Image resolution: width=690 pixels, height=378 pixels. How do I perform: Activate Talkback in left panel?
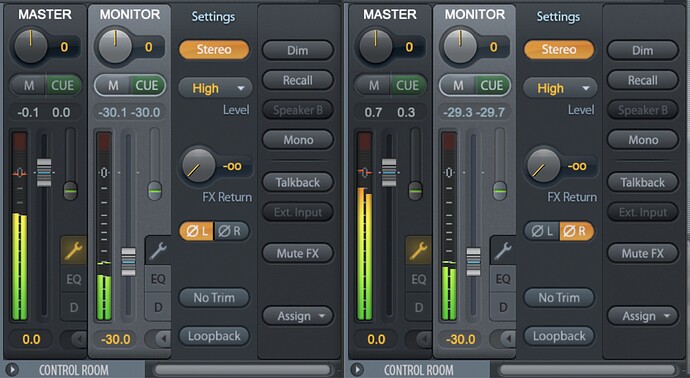click(x=298, y=182)
